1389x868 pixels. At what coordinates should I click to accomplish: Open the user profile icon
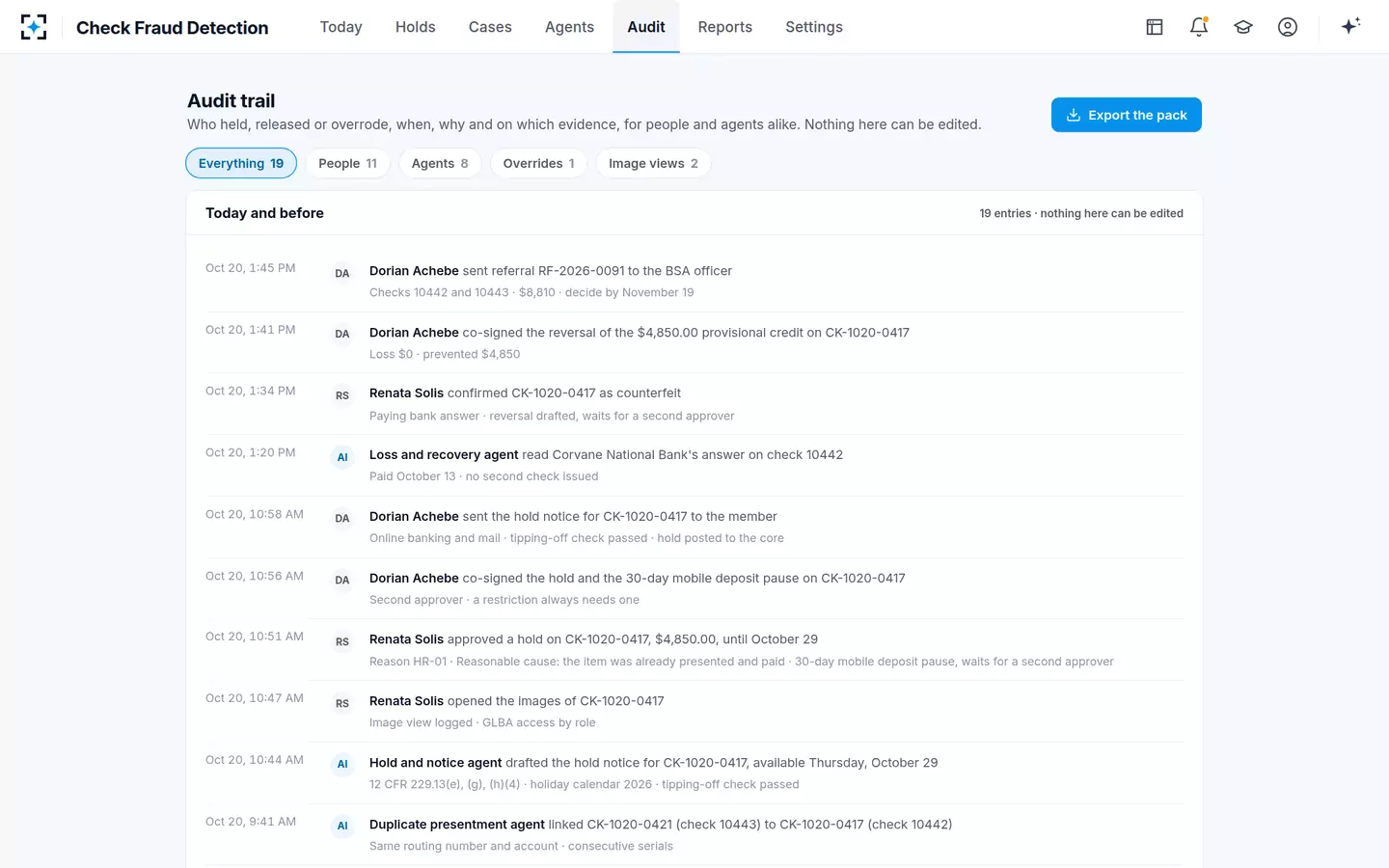coord(1288,27)
